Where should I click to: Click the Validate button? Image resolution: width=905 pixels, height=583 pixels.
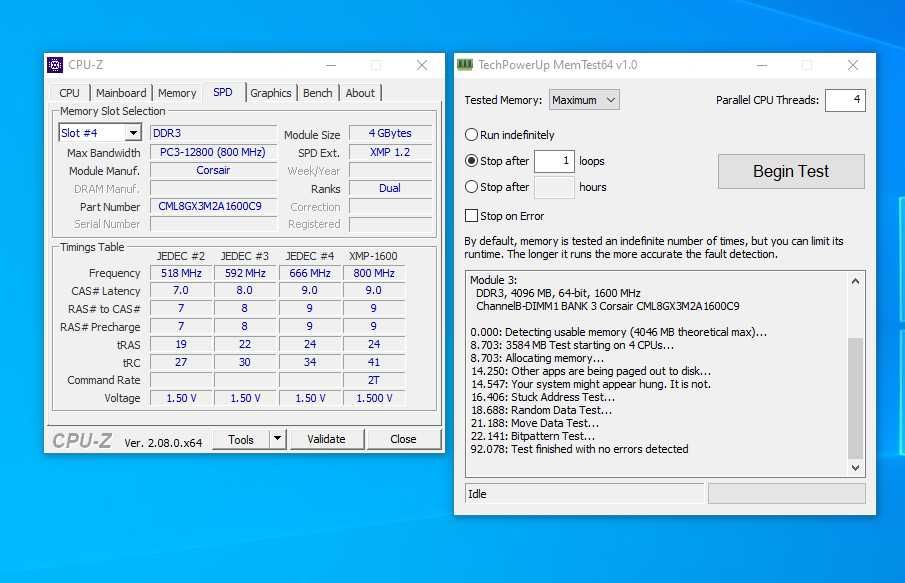326,439
